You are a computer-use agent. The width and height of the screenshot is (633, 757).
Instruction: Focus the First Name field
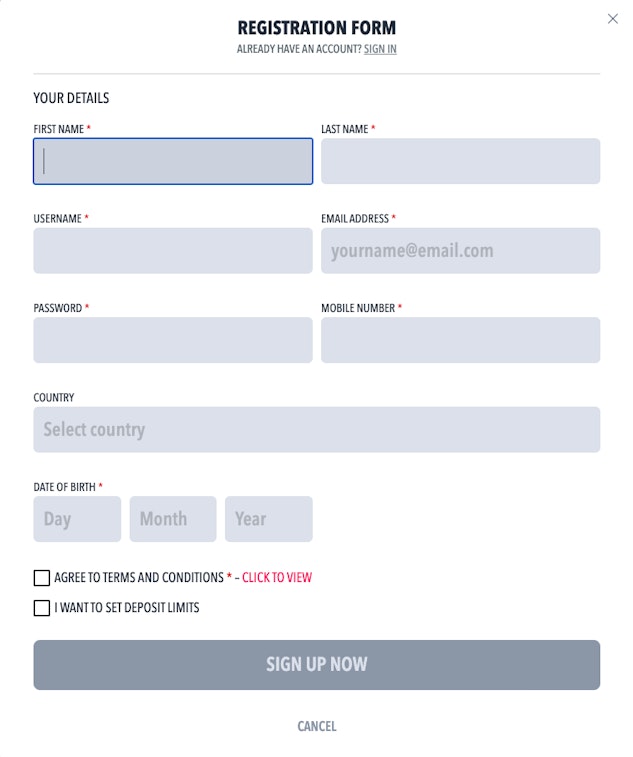(x=173, y=161)
